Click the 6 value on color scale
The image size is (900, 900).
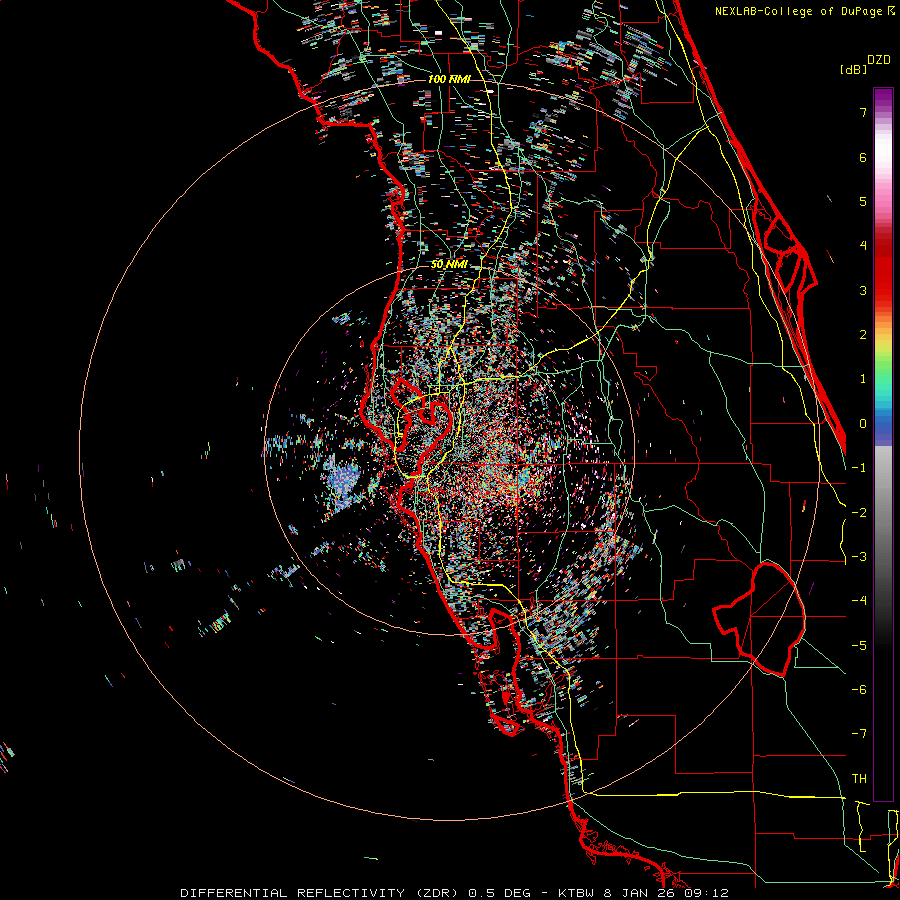tap(863, 157)
